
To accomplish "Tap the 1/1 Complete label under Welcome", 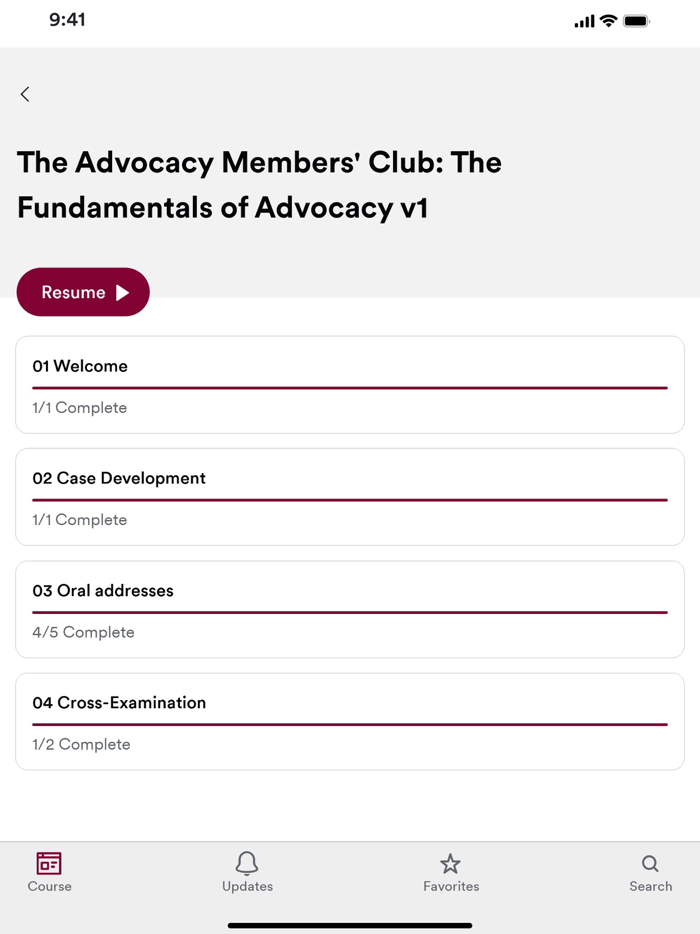I will pyautogui.click(x=79, y=407).
